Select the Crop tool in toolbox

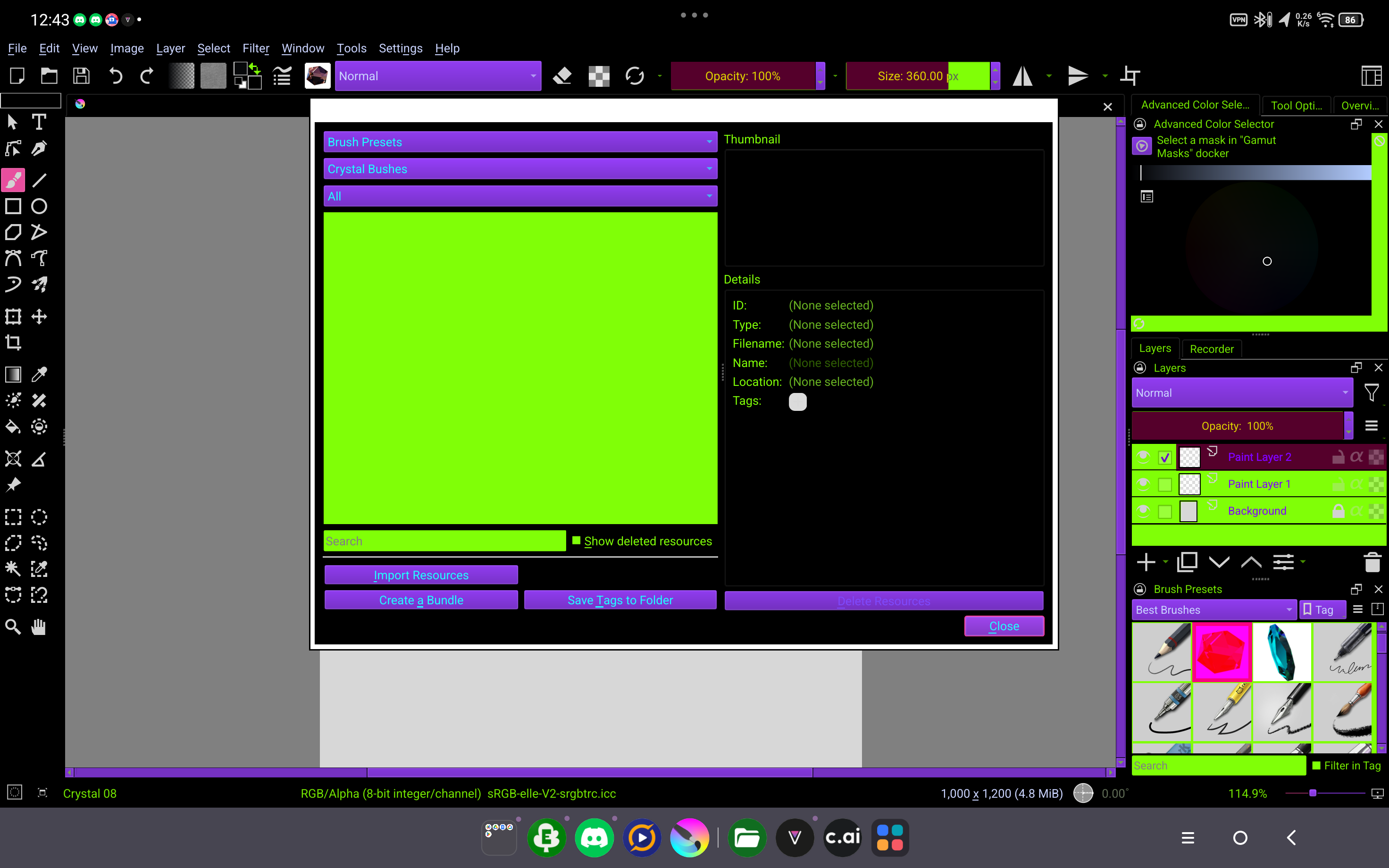coord(13,343)
